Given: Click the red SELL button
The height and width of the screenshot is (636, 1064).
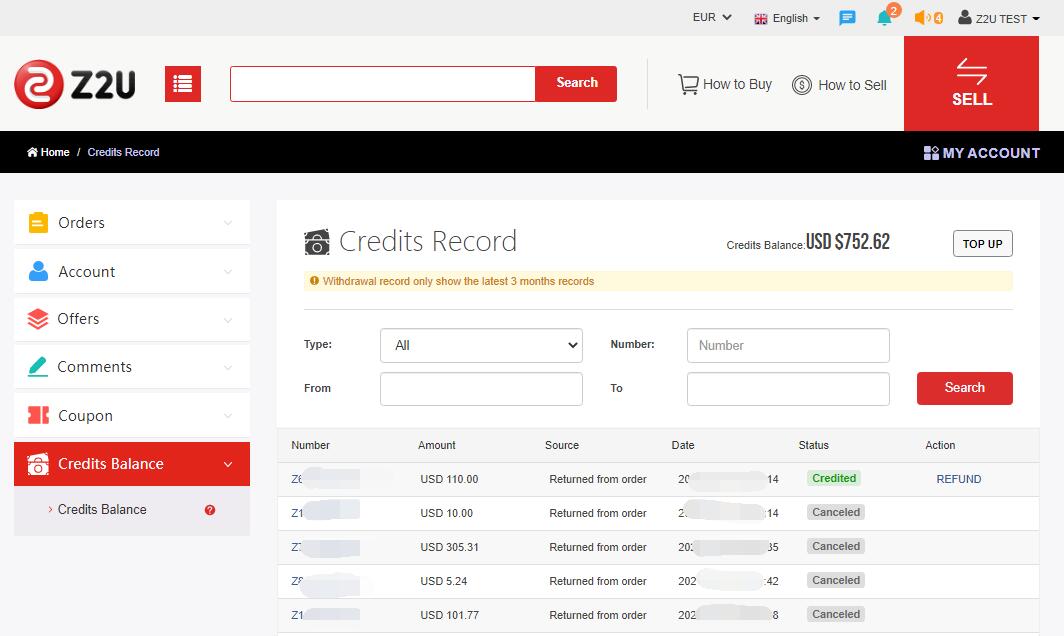Looking at the screenshot, I should click(x=971, y=84).
